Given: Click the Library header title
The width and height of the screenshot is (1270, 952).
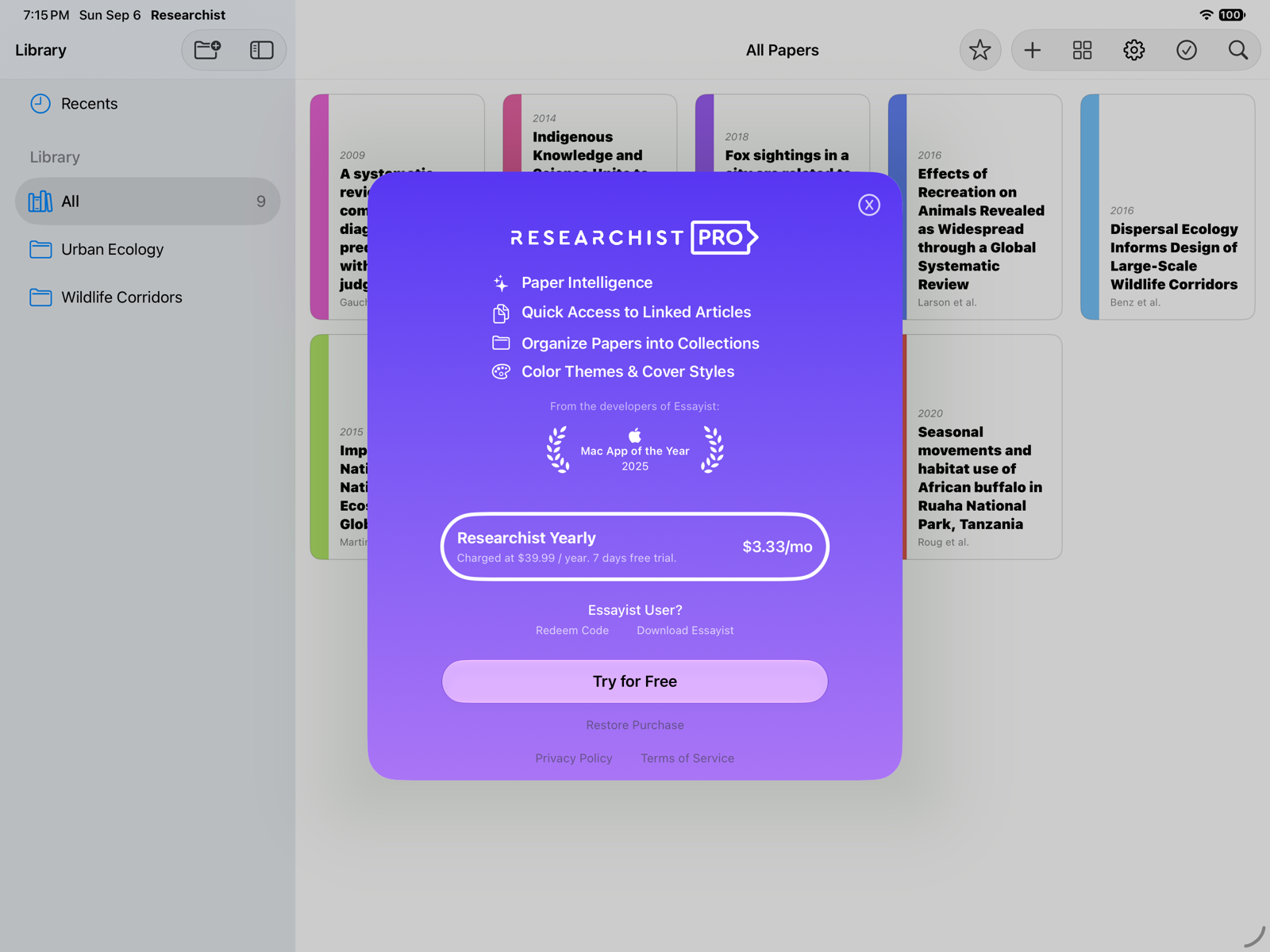Looking at the screenshot, I should pyautogui.click(x=40, y=50).
